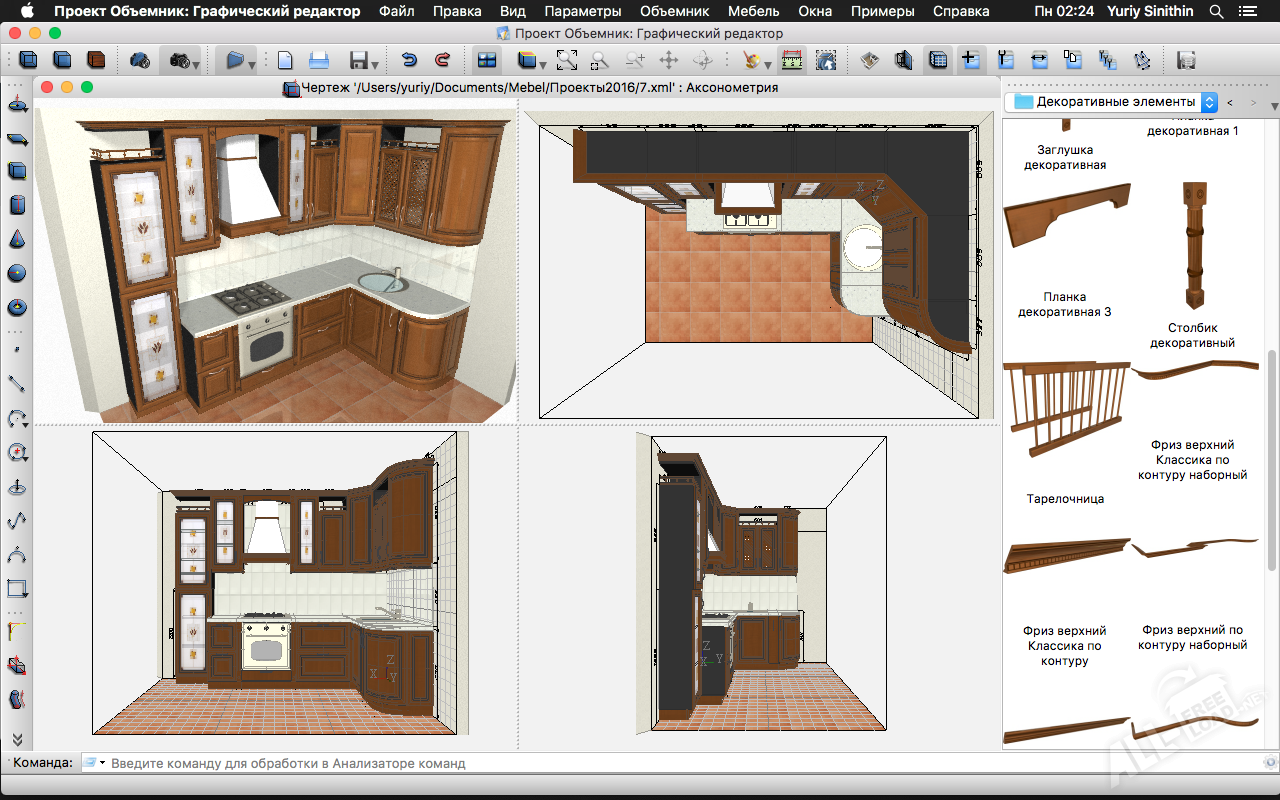Click the redo arrow in the toolbar

442,60
